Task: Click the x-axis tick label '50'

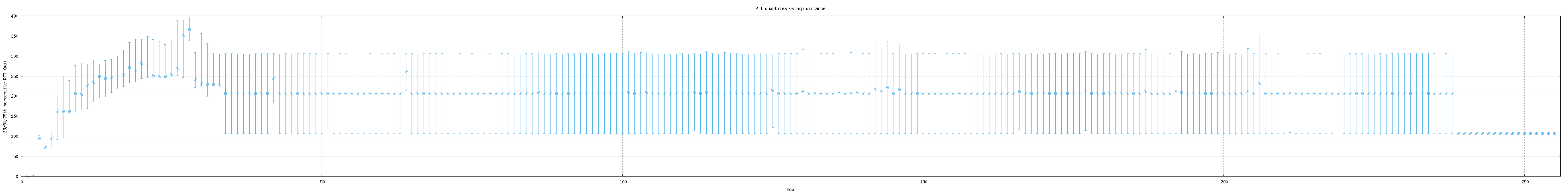Action: 322,182
